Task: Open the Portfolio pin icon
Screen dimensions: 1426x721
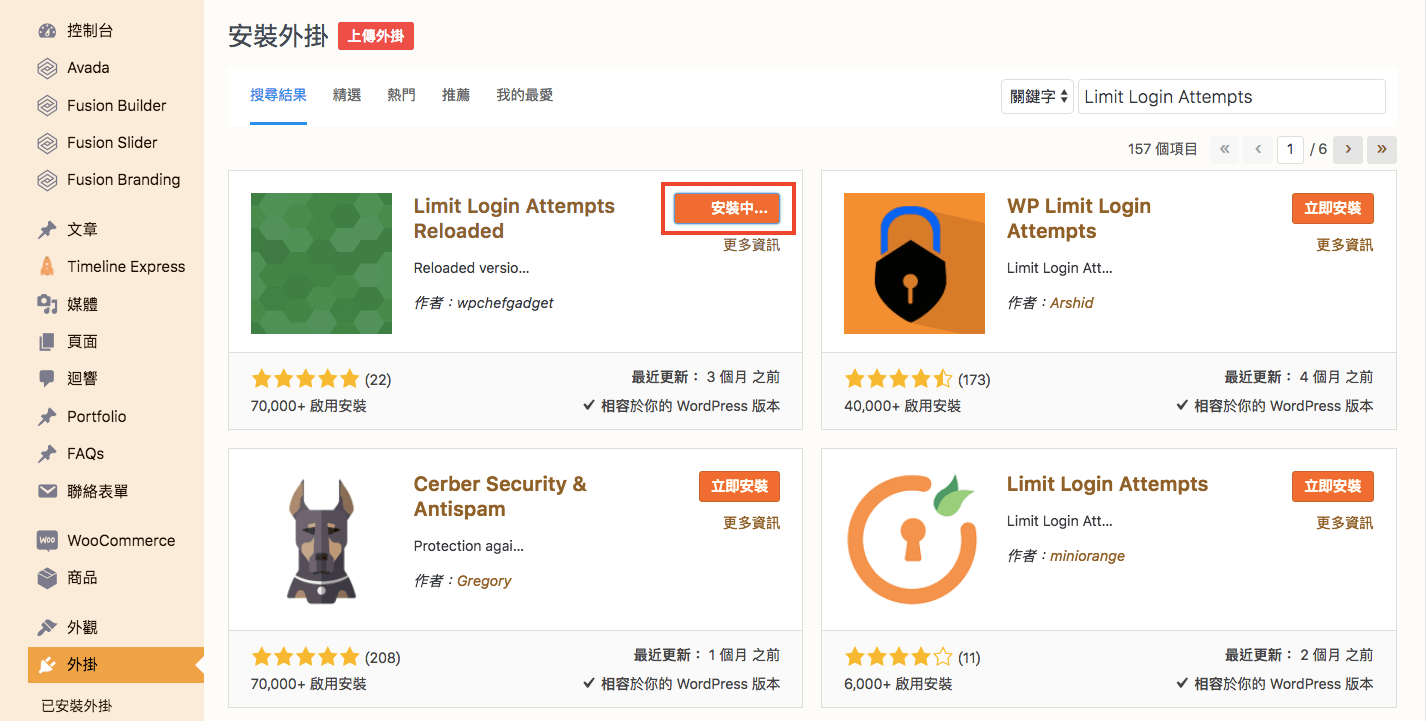Action: coord(47,416)
